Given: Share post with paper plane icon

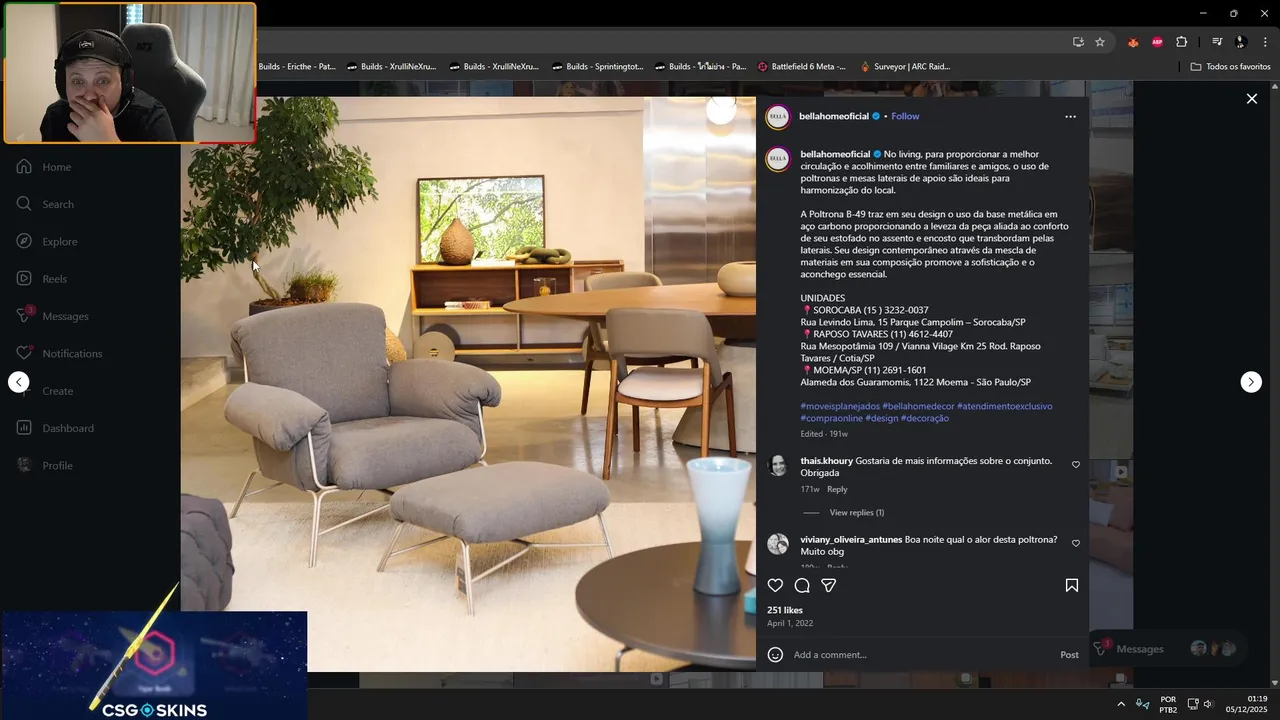Looking at the screenshot, I should click(828, 585).
